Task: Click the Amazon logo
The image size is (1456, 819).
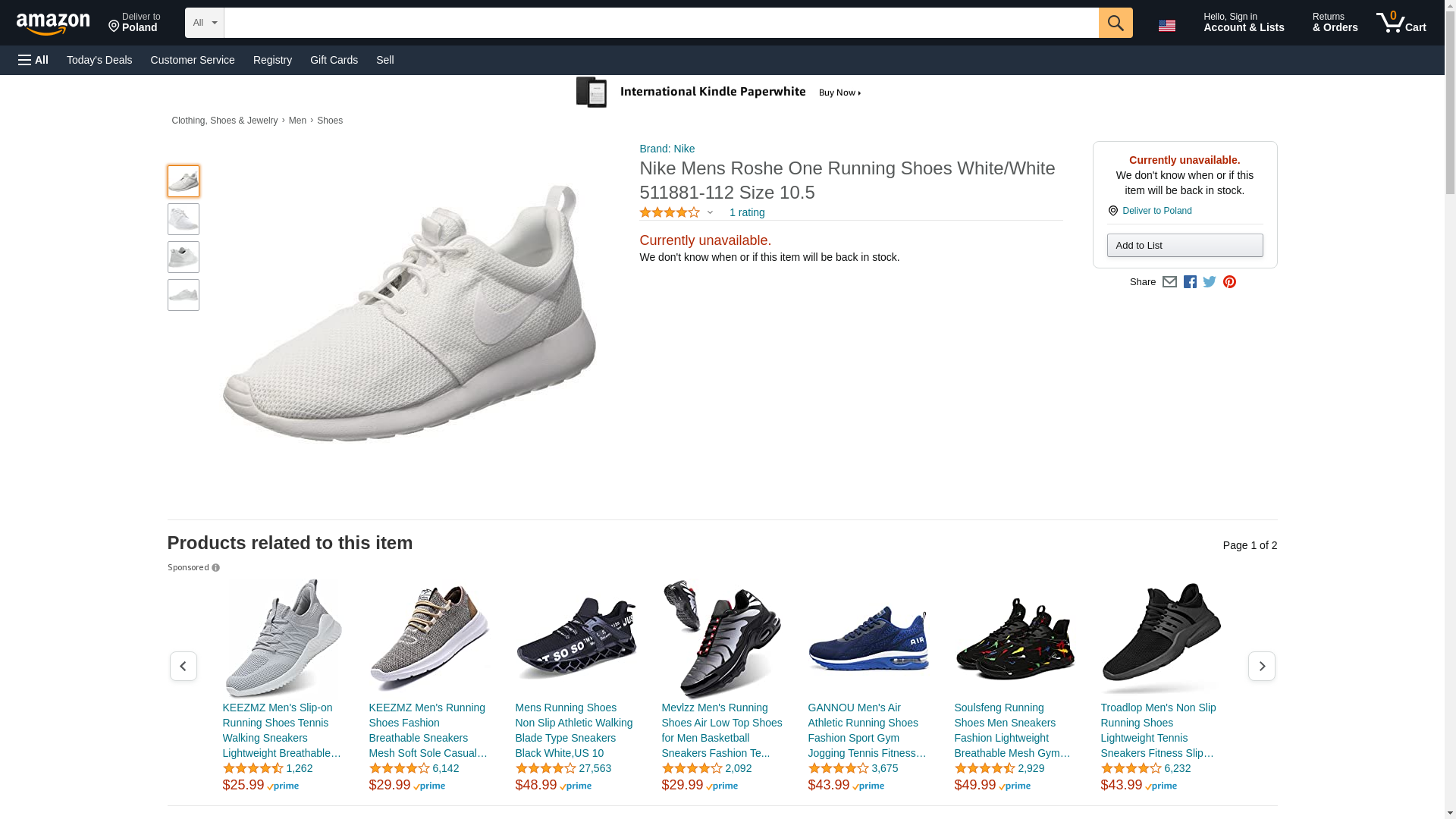Action: tap(53, 24)
